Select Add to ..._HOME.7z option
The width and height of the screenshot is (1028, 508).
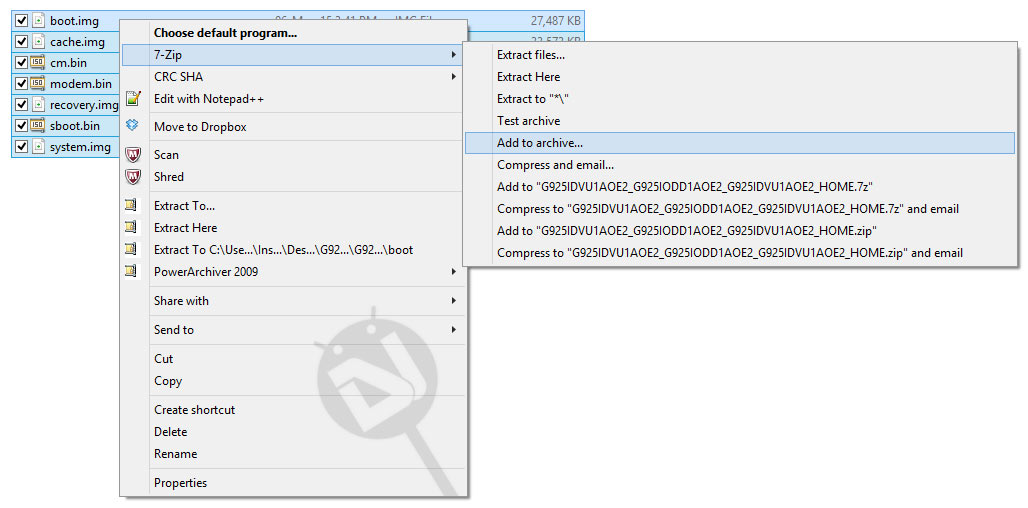pyautogui.click(x=684, y=187)
